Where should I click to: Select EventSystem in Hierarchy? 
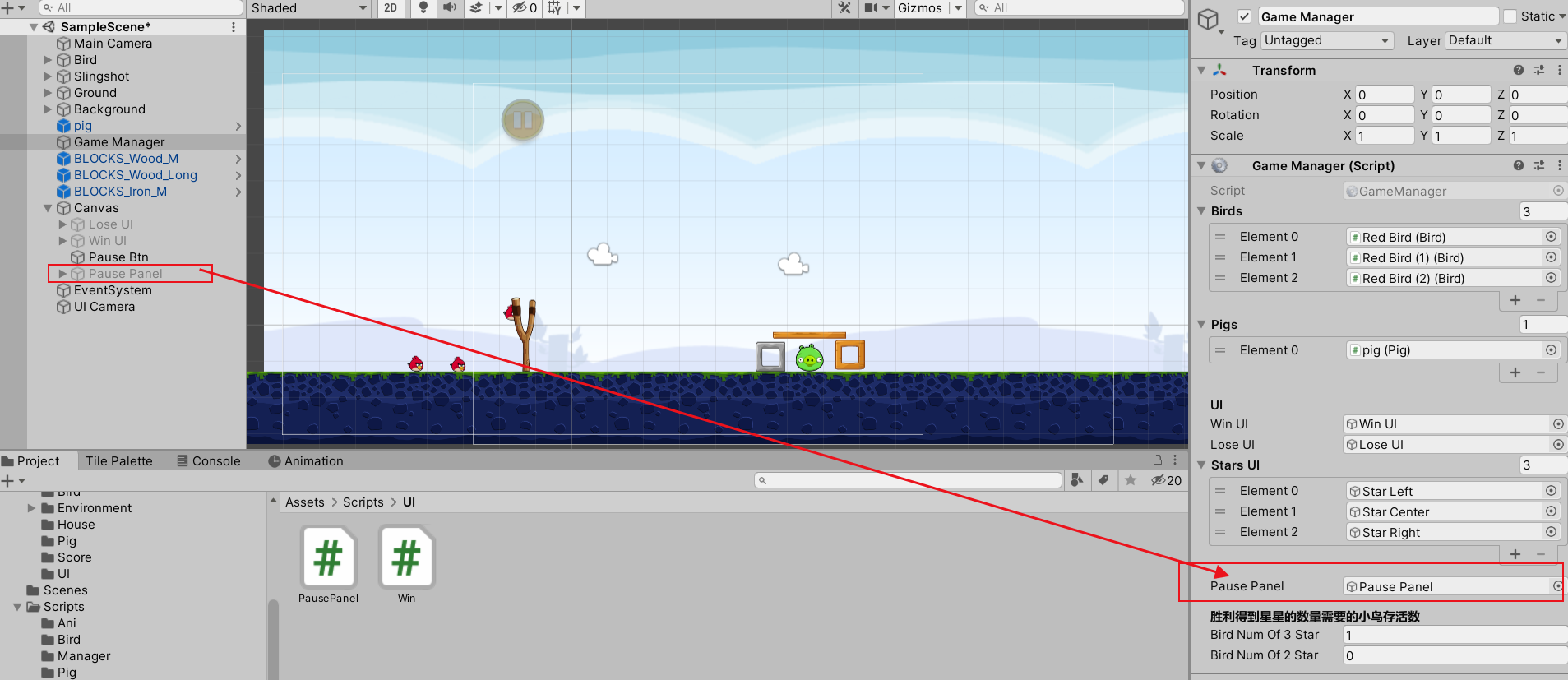113,290
